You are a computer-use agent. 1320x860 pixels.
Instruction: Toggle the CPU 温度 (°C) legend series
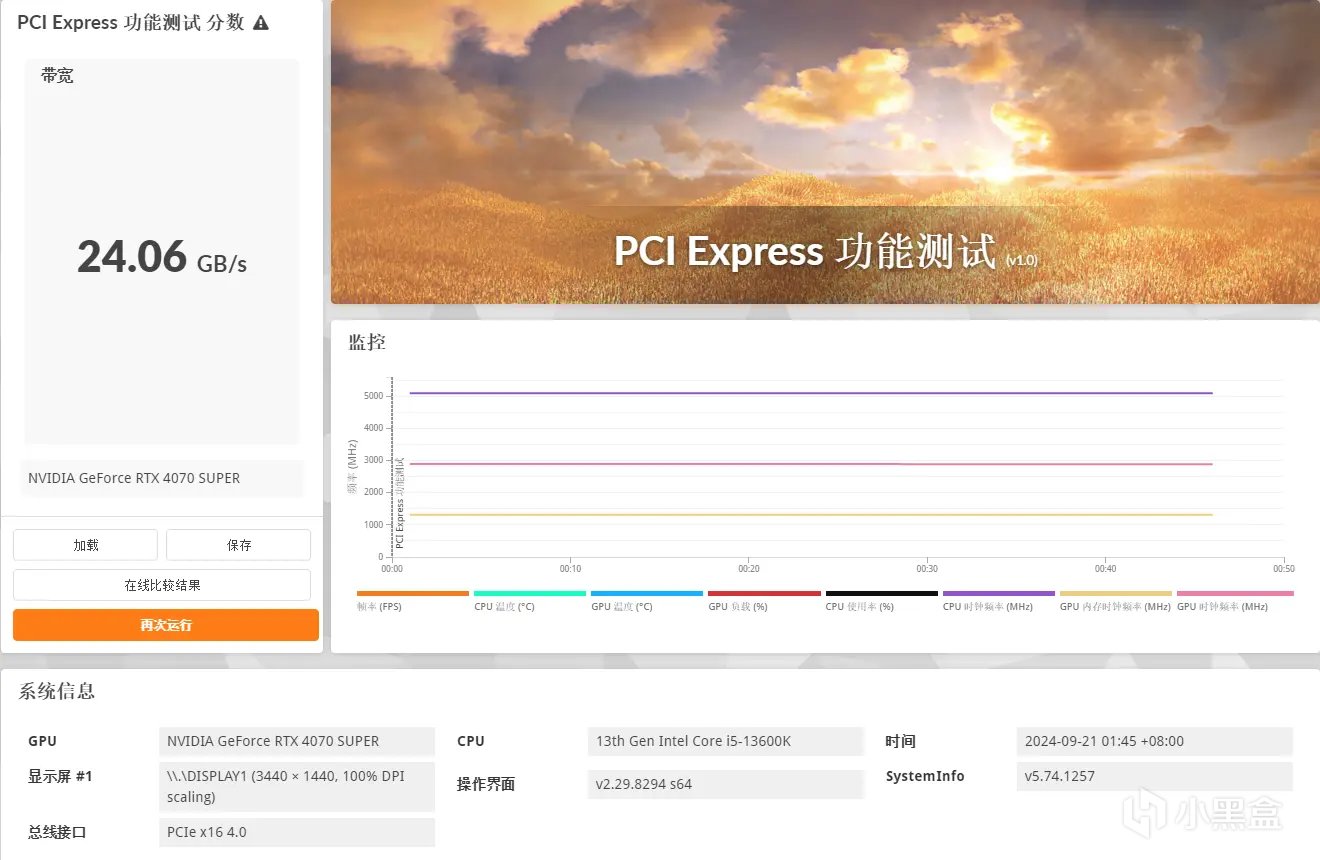(x=530, y=601)
